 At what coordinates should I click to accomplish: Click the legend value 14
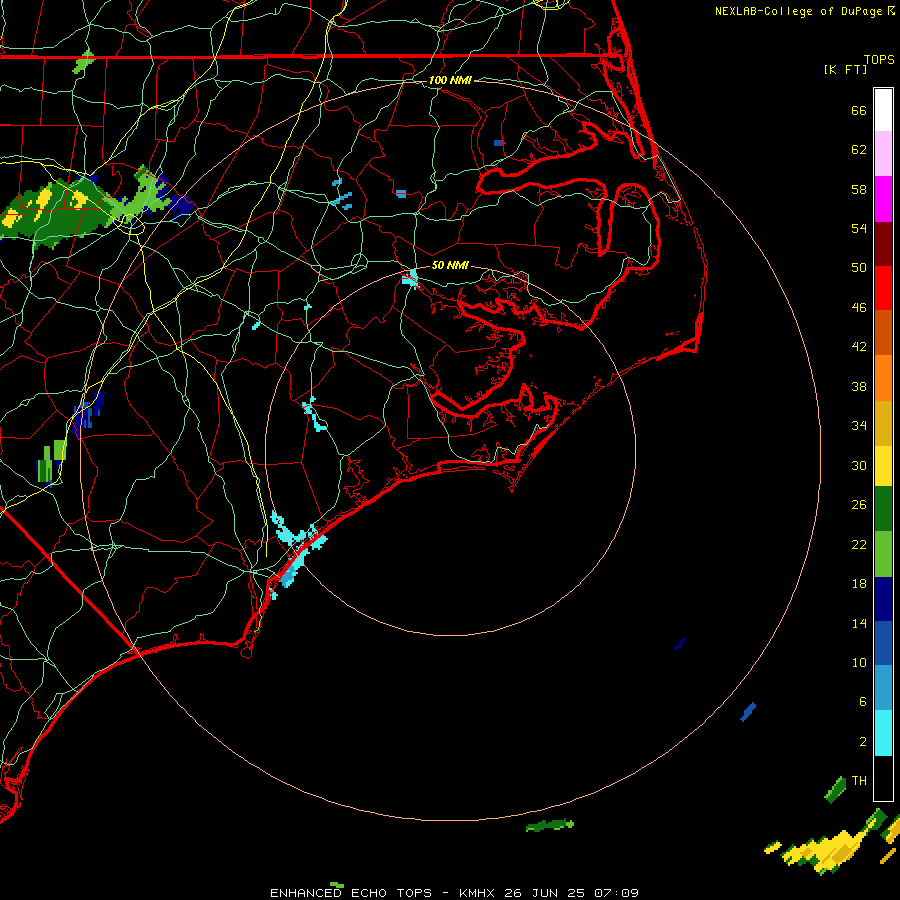point(859,623)
